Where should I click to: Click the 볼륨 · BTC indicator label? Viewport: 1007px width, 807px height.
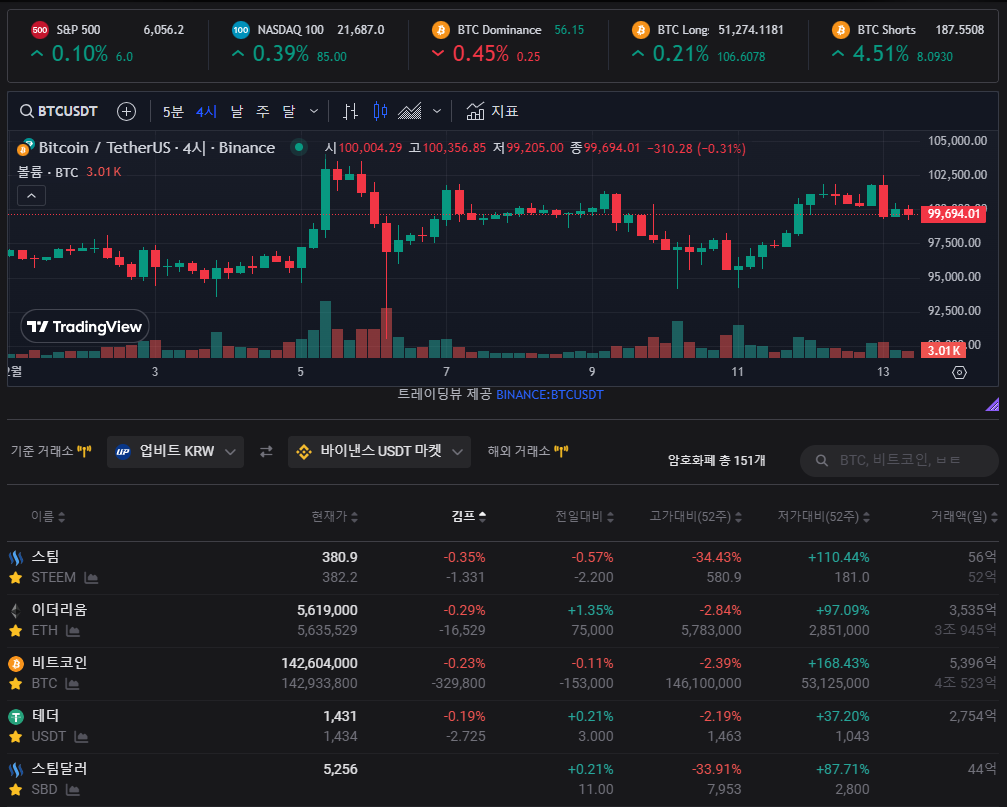(x=48, y=172)
